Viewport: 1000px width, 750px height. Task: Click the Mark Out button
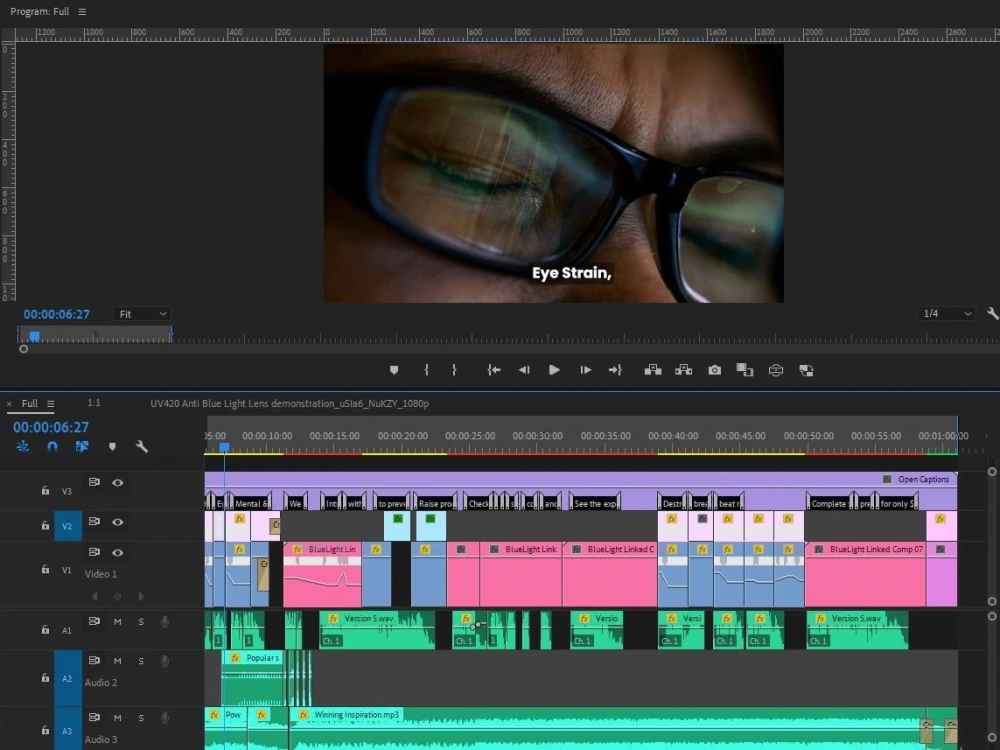(x=454, y=370)
